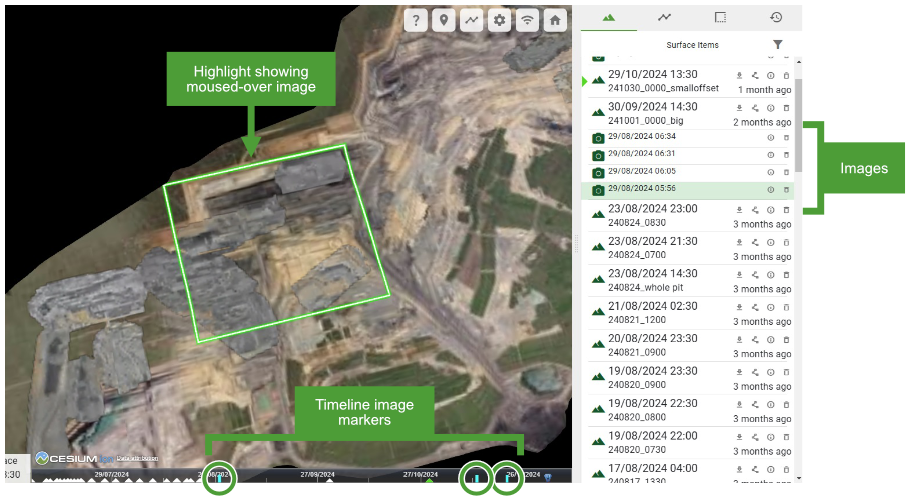Click the highlighted image outline on map
The image size is (910, 500).
[276, 244]
